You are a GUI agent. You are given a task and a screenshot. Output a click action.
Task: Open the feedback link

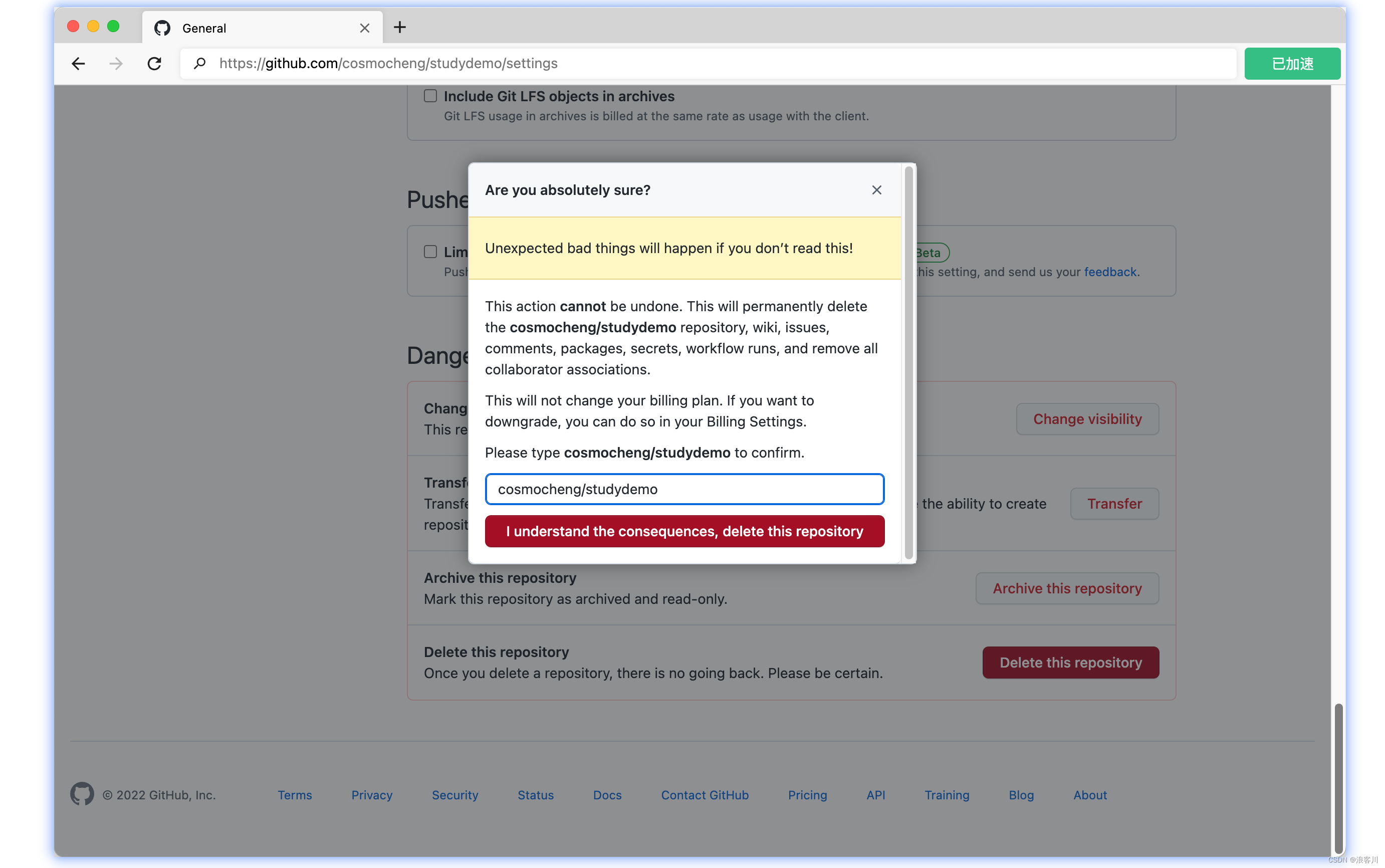(x=1109, y=272)
